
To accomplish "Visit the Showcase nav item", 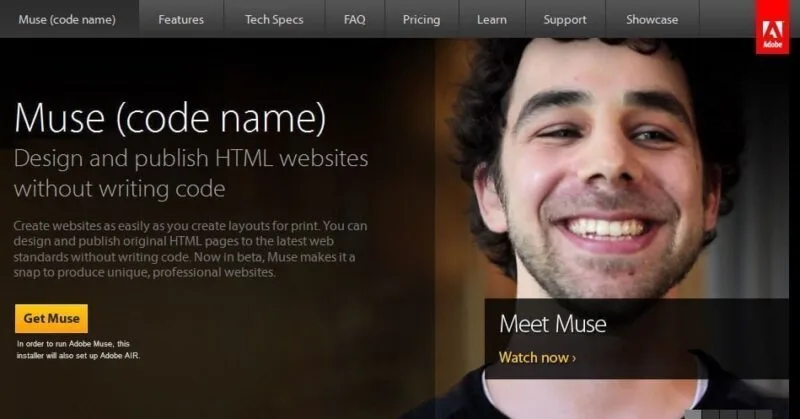I will click(652, 19).
